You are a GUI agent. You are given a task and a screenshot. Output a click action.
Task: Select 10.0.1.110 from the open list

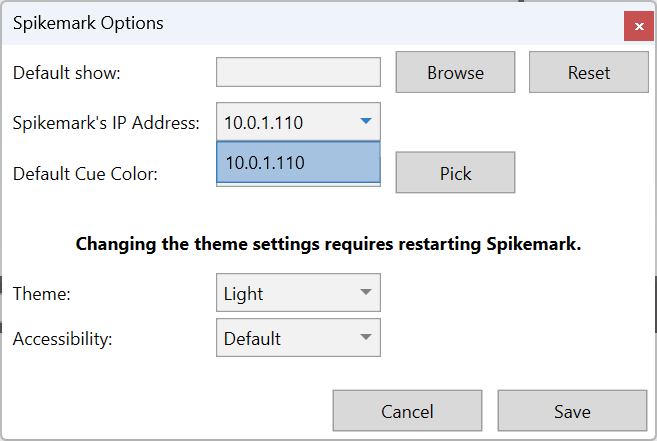pos(298,163)
